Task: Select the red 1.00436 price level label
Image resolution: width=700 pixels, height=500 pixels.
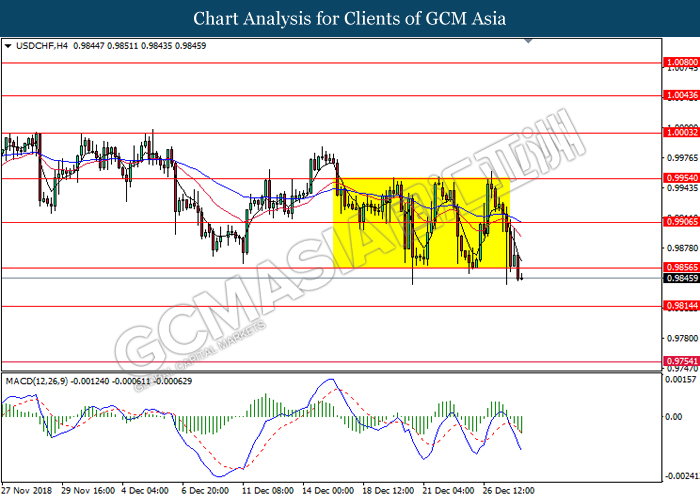Action: 682,95
